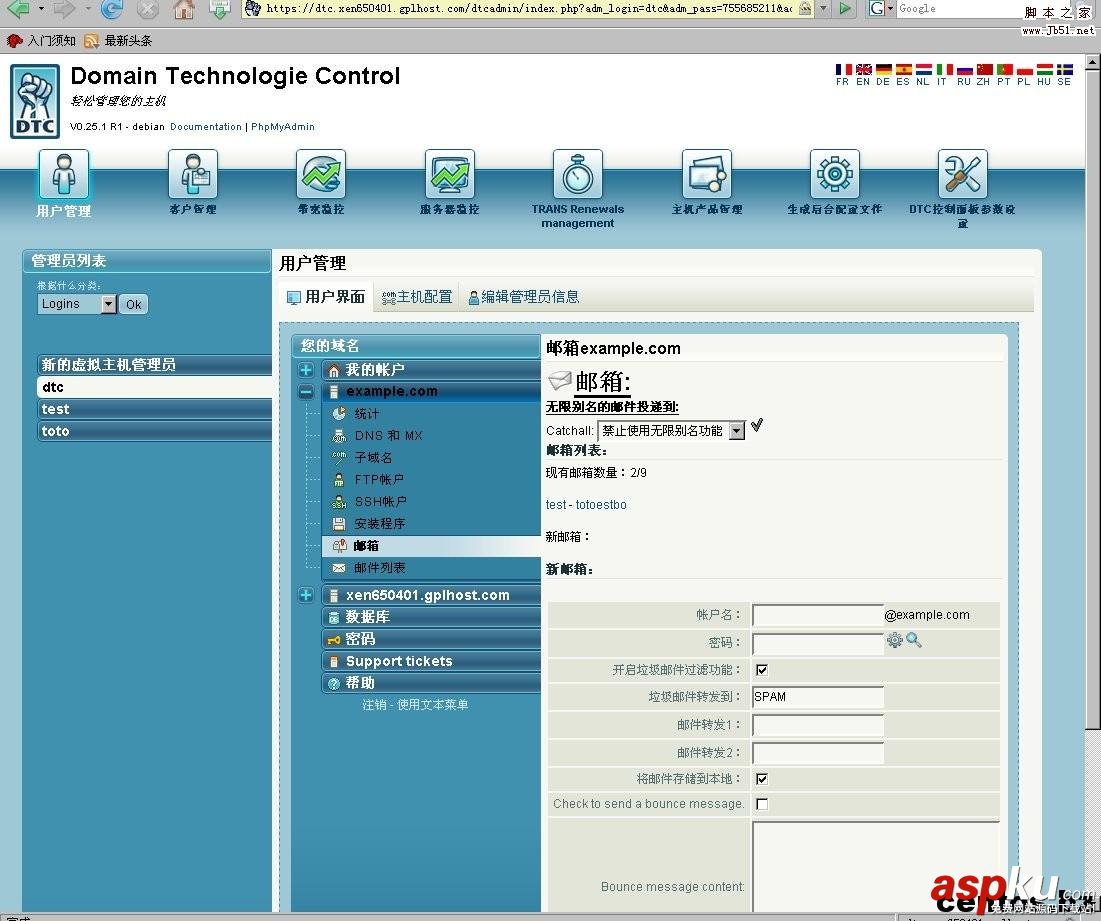This screenshot has width=1101, height=921.
Task: Select 统计 under example.com
Action: point(367,413)
